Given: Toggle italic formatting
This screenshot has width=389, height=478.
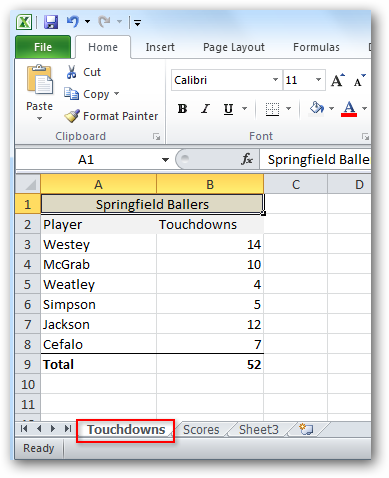Looking at the screenshot, I should click(x=205, y=109).
